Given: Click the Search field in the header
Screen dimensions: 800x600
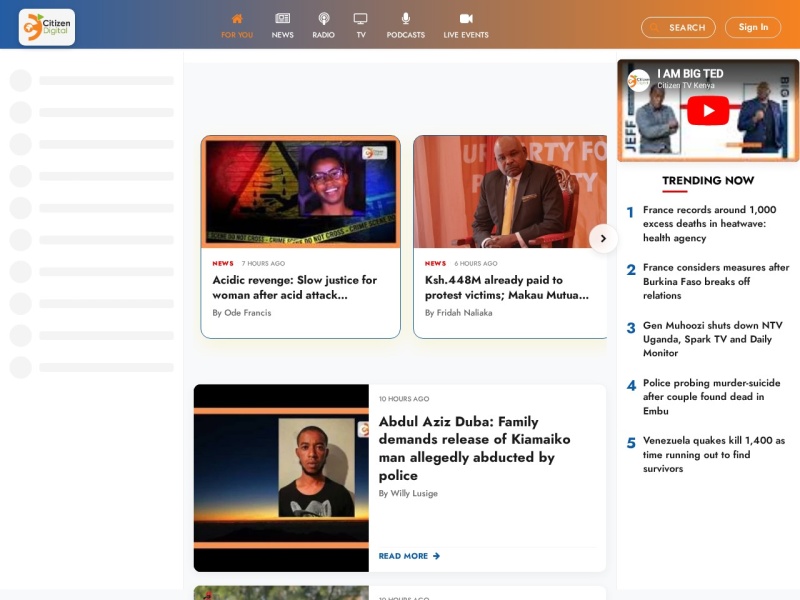Looking at the screenshot, I should (678, 28).
